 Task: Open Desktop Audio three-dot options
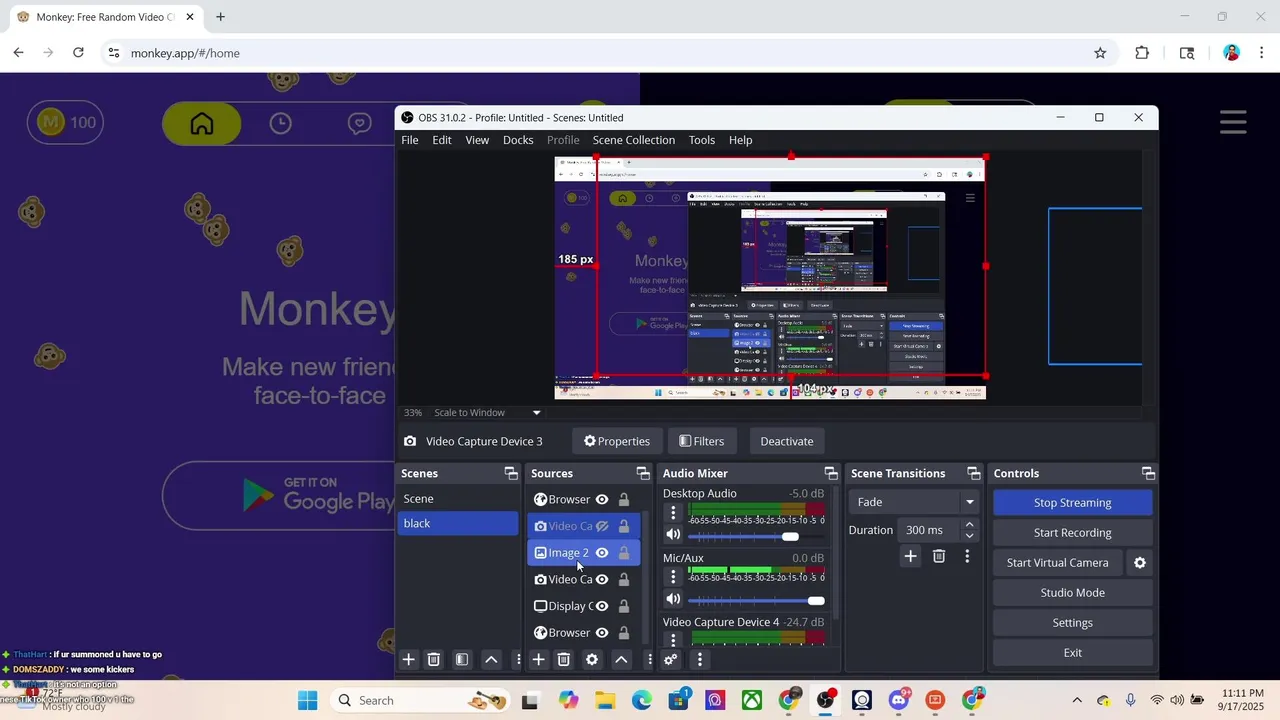coord(673,513)
